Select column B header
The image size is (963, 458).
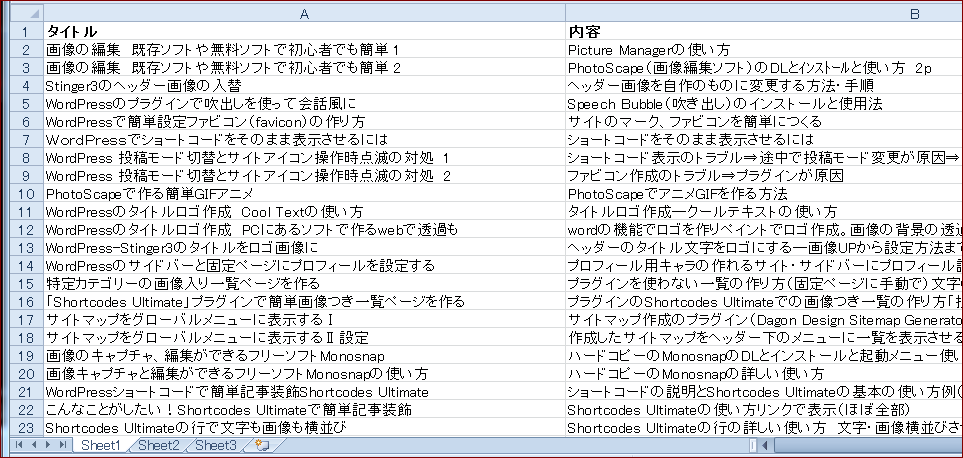[x=764, y=14]
